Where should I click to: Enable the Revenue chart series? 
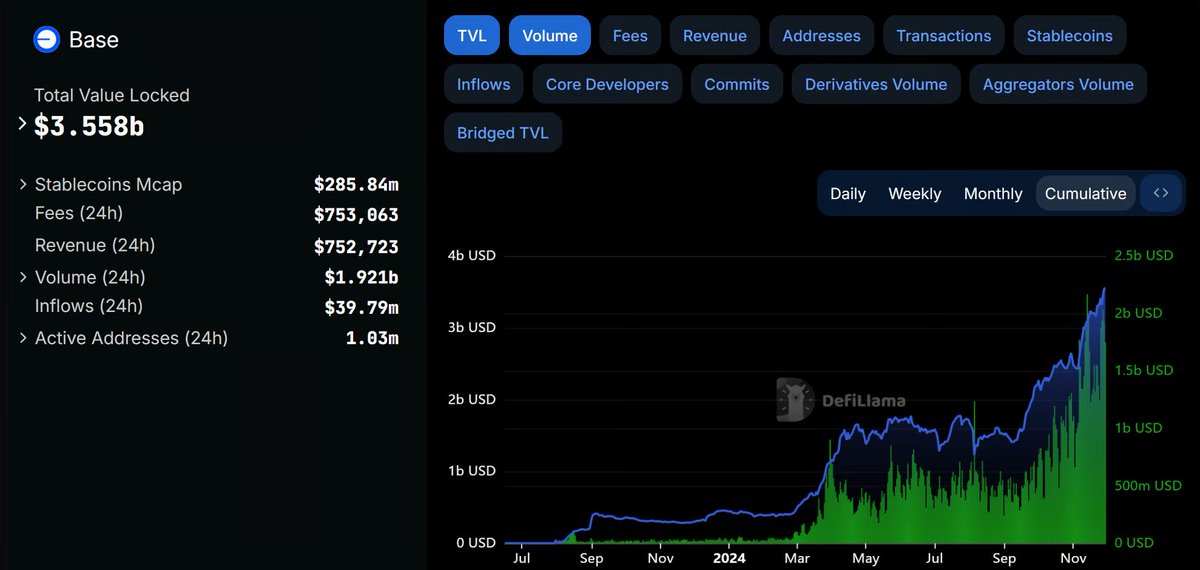715,35
